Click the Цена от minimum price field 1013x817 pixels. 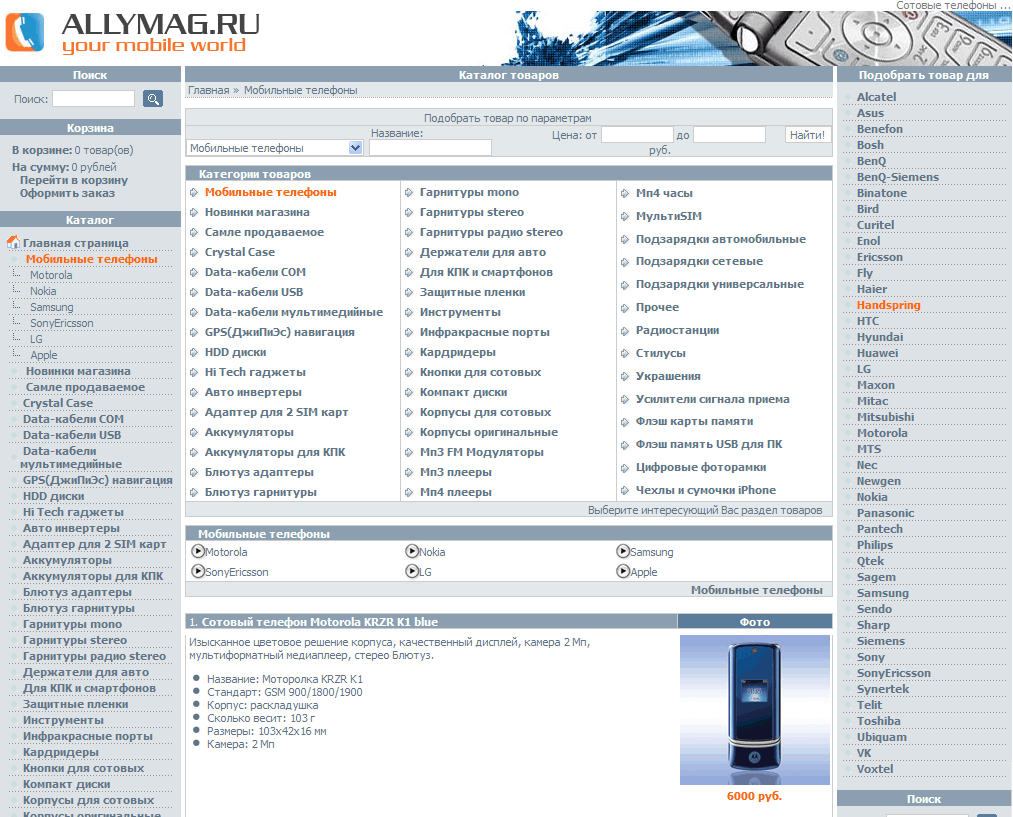(x=638, y=134)
